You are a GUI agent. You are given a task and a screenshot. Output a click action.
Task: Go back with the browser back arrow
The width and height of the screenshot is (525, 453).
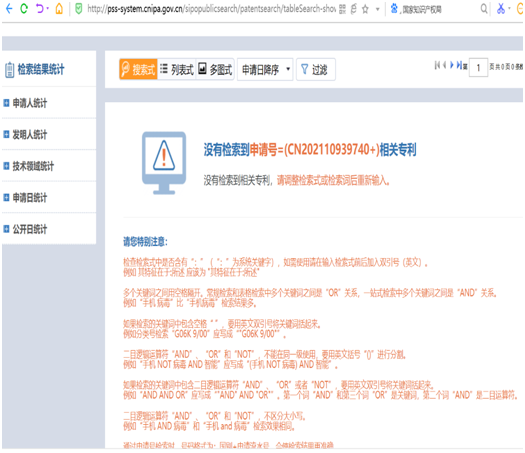[x=9, y=9]
